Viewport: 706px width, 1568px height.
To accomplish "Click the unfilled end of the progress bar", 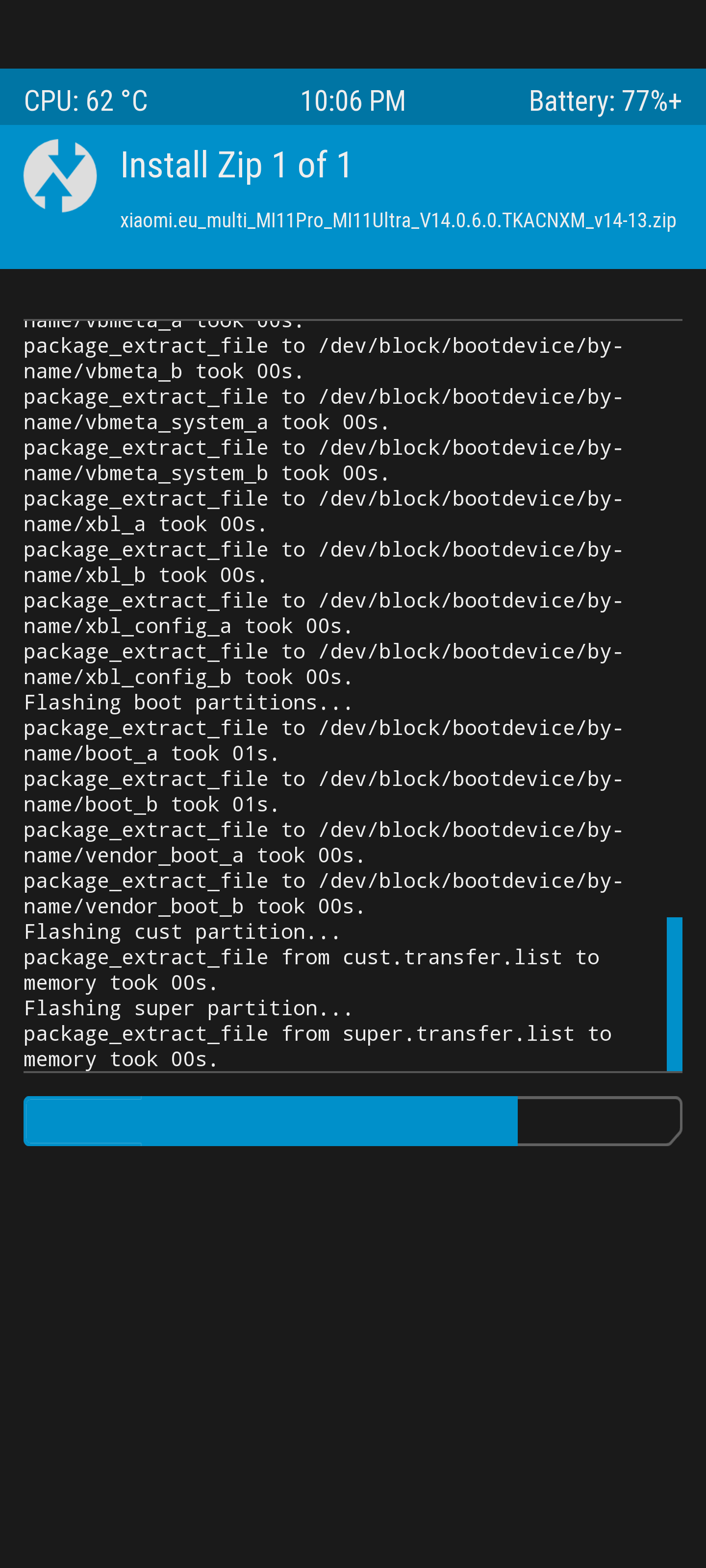I will (598, 1121).
